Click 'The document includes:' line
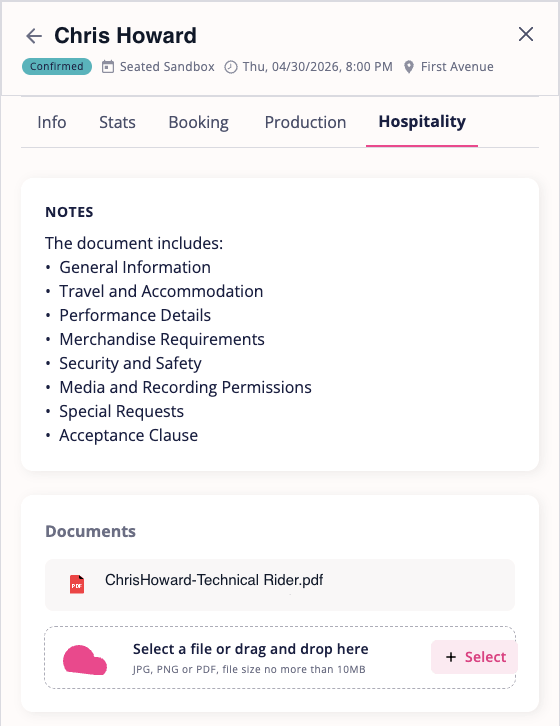 [x=134, y=243]
